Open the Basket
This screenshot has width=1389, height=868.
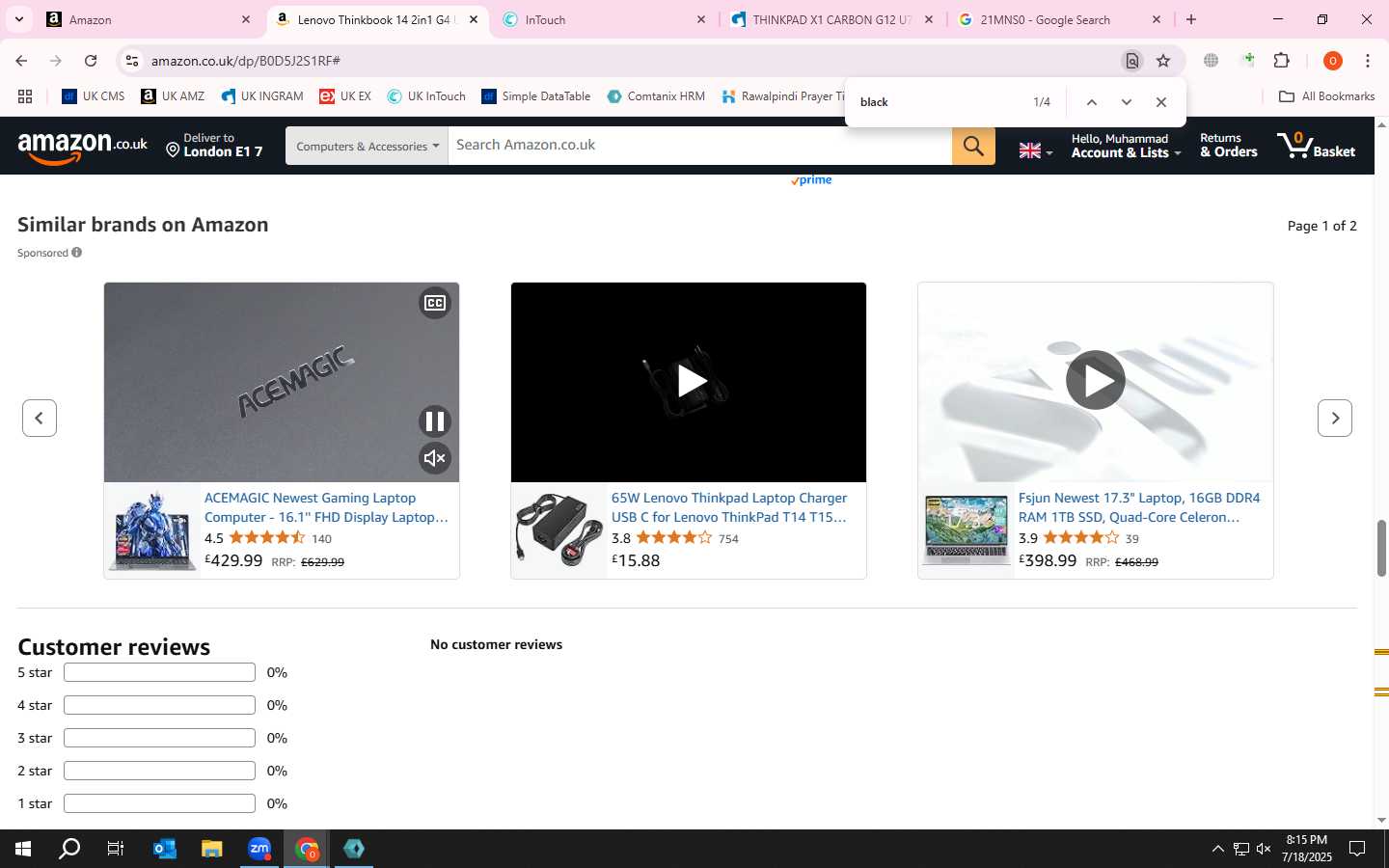(1316, 146)
